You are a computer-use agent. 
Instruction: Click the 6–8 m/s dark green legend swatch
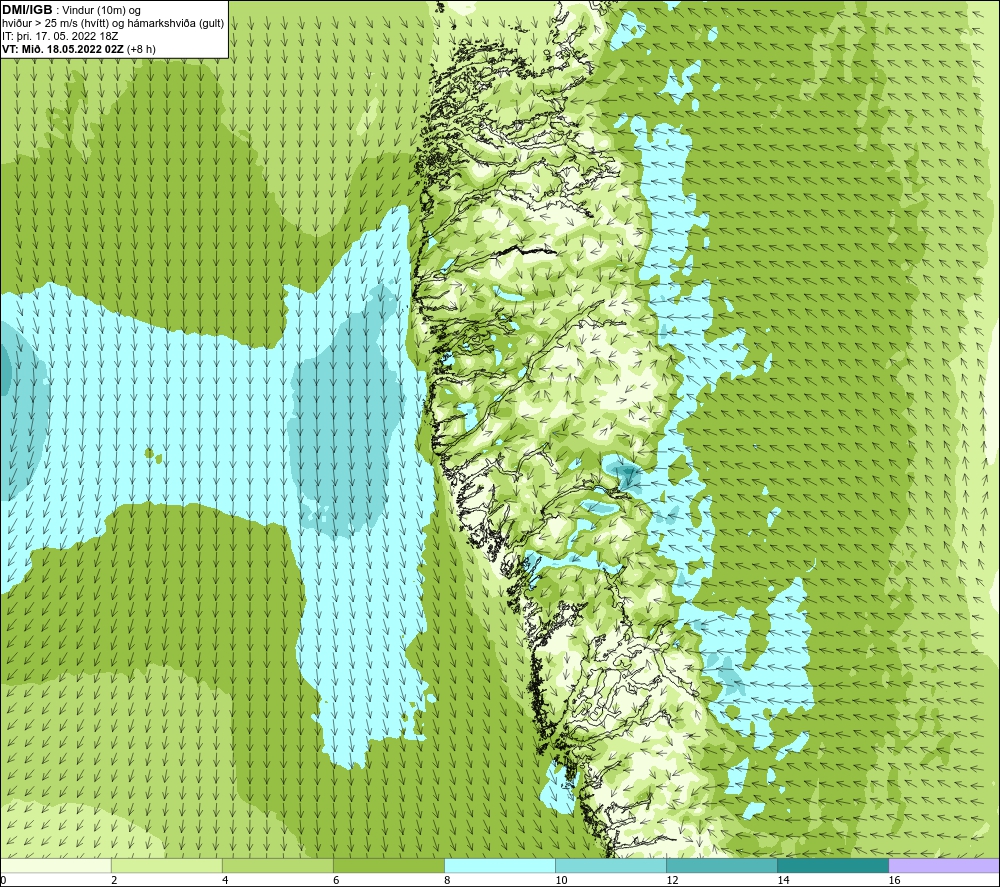389,865
